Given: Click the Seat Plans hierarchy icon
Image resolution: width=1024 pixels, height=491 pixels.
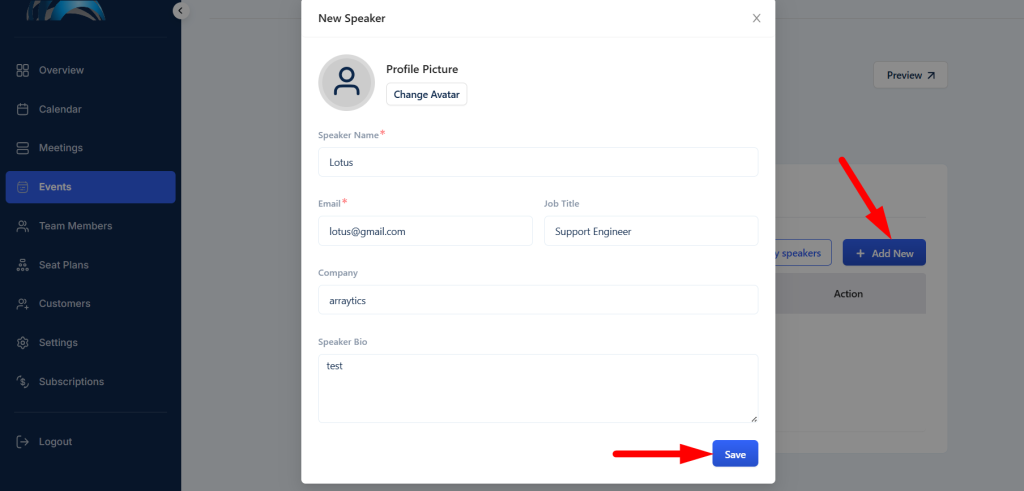Looking at the screenshot, I should 23,265.
